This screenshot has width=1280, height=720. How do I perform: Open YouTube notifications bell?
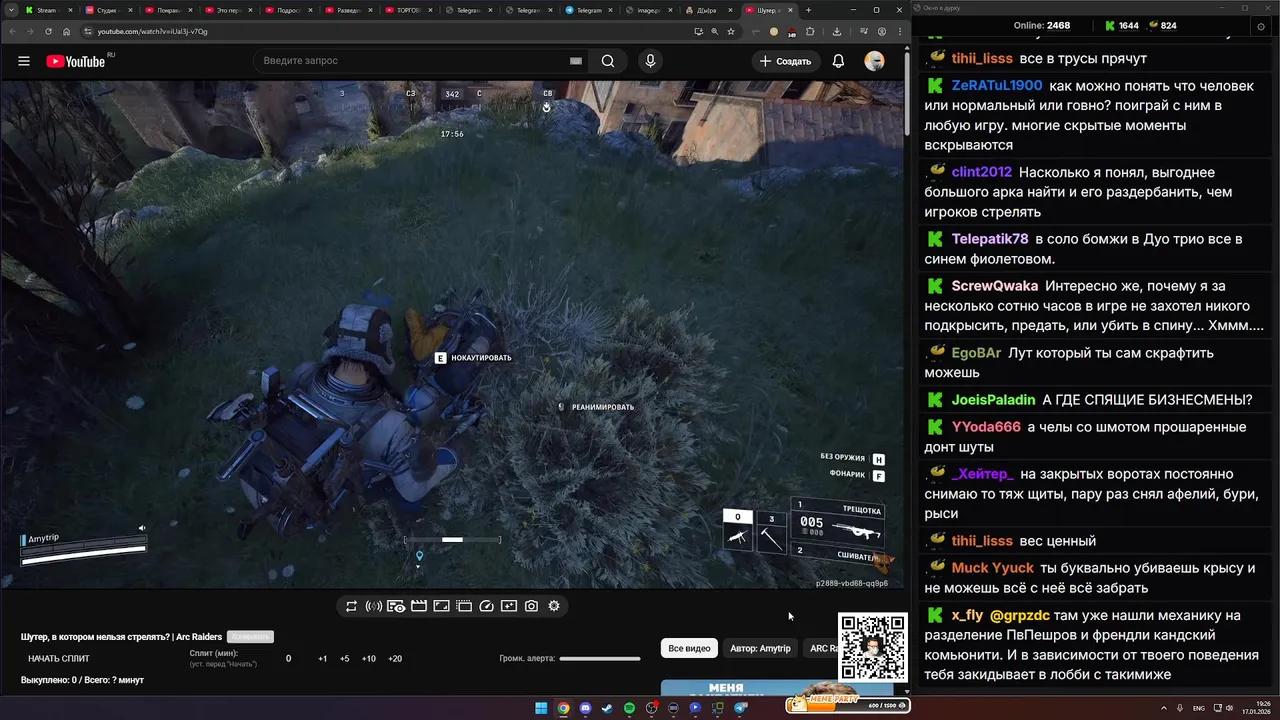pos(838,61)
